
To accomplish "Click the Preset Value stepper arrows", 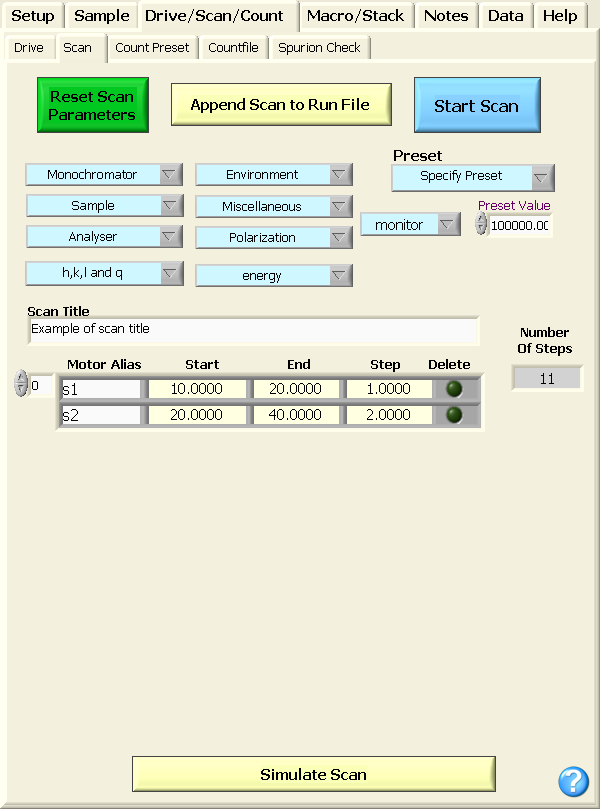I will 481,225.
